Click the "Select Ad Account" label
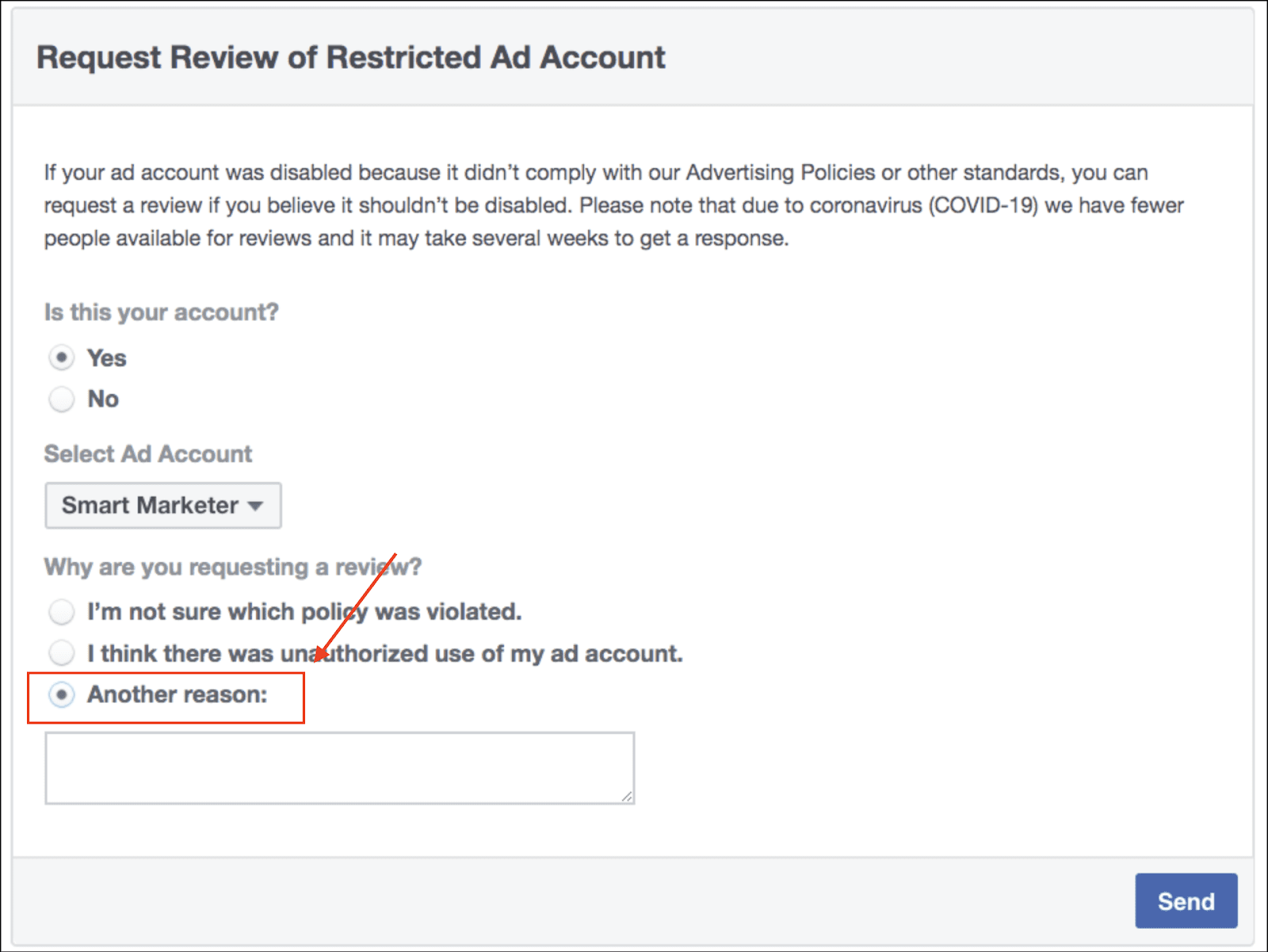 (x=147, y=454)
